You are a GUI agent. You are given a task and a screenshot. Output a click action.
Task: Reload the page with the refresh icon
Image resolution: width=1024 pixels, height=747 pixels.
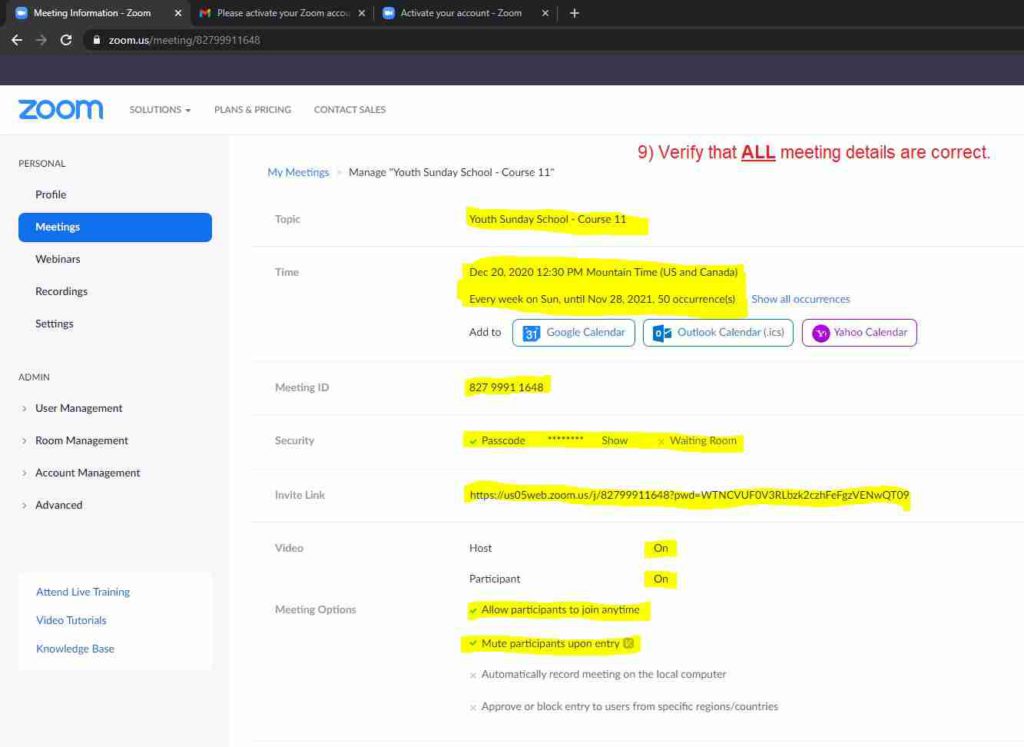[66, 40]
